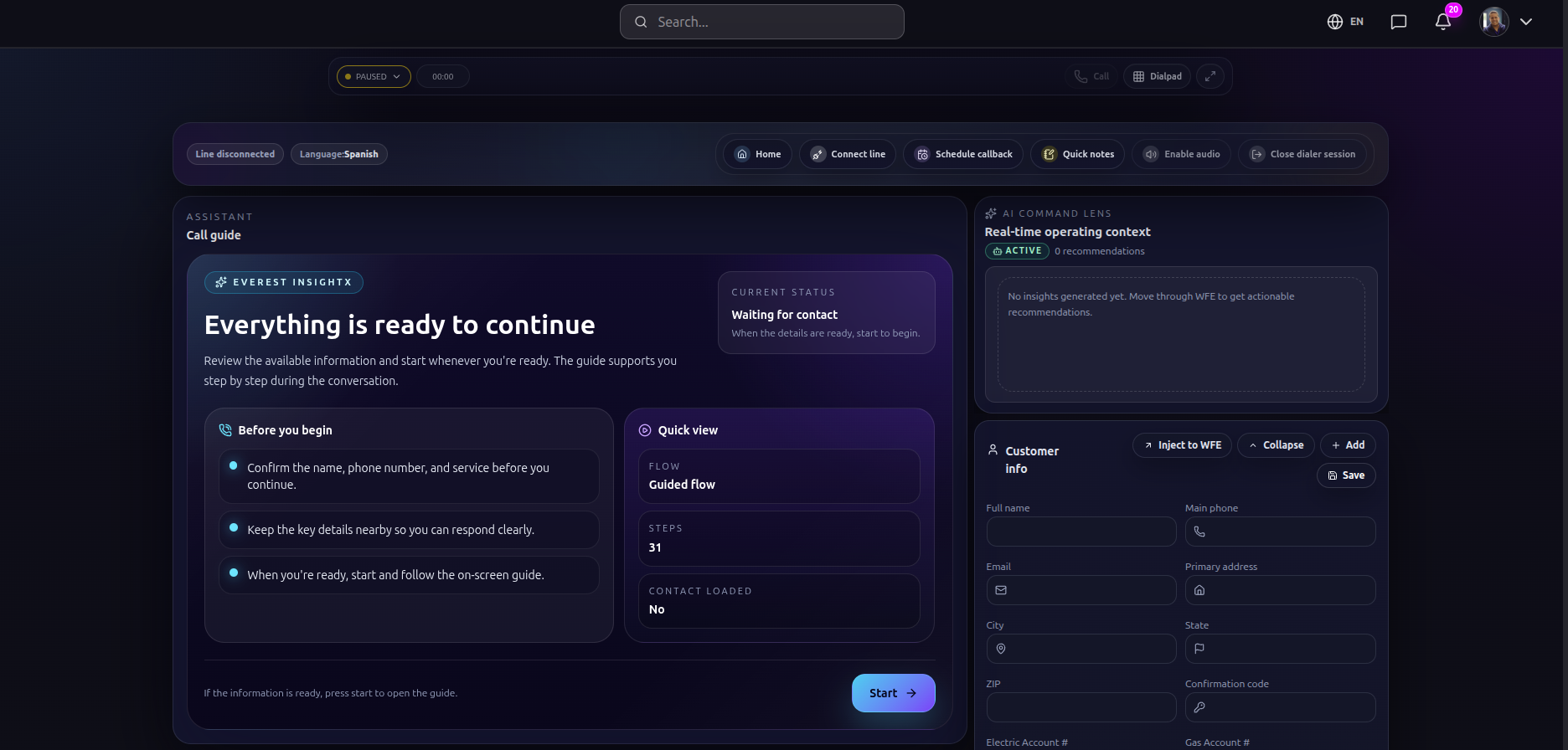
Task: Click the ZIP input field
Action: click(1081, 707)
